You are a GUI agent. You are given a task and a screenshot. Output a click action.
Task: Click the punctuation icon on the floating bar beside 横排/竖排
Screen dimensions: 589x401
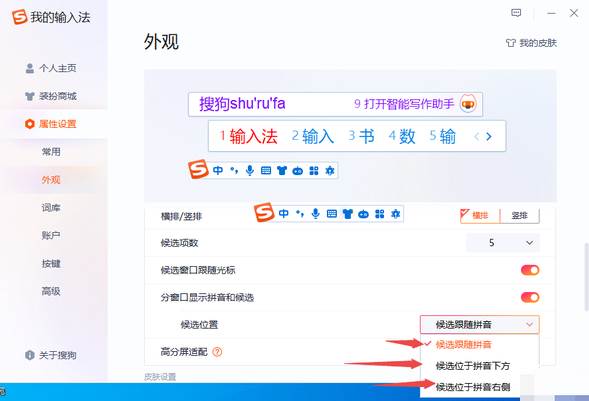[299, 214]
